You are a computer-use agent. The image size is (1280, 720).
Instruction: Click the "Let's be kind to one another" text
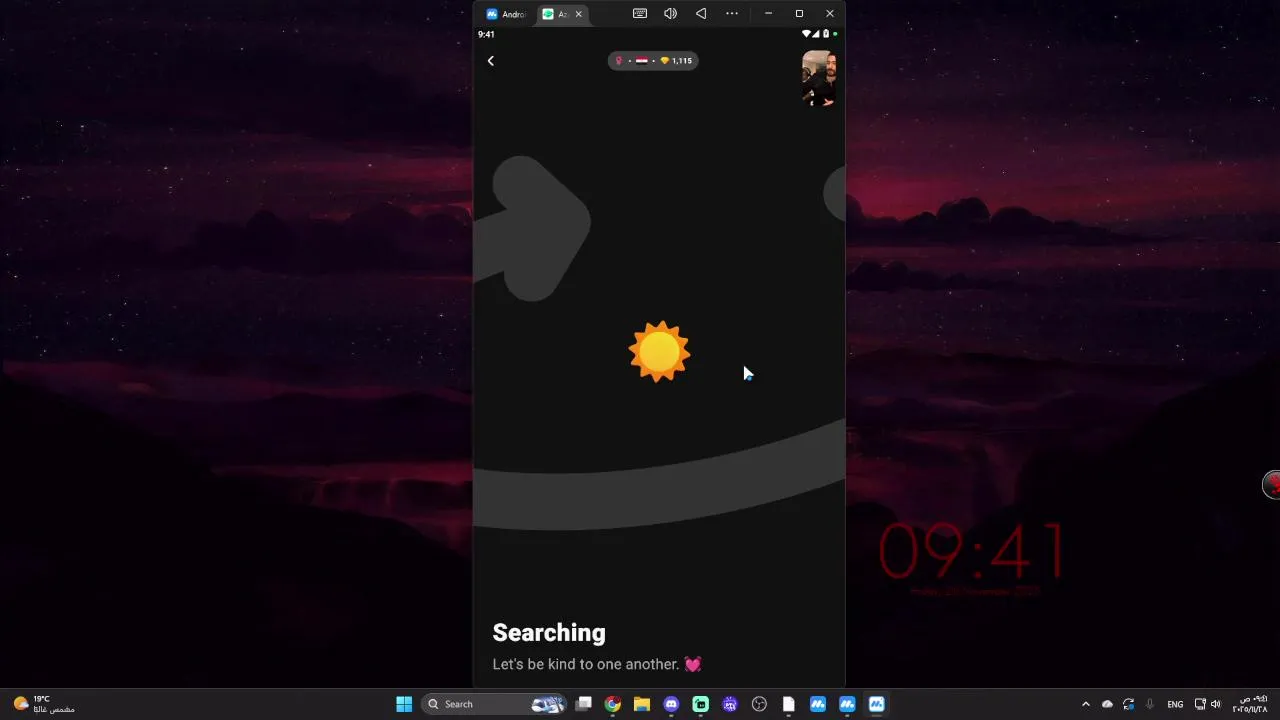click(586, 664)
